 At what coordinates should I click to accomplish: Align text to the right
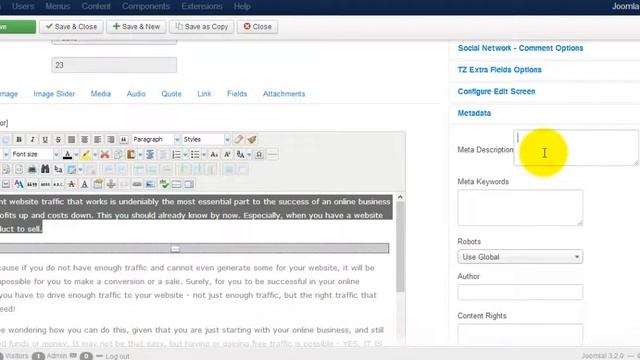coord(110,140)
